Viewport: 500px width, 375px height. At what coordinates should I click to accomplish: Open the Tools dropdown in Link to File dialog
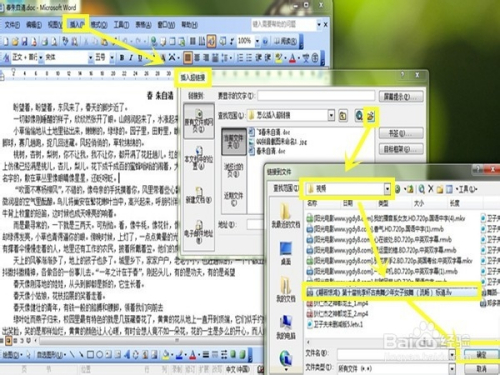(x=467, y=189)
